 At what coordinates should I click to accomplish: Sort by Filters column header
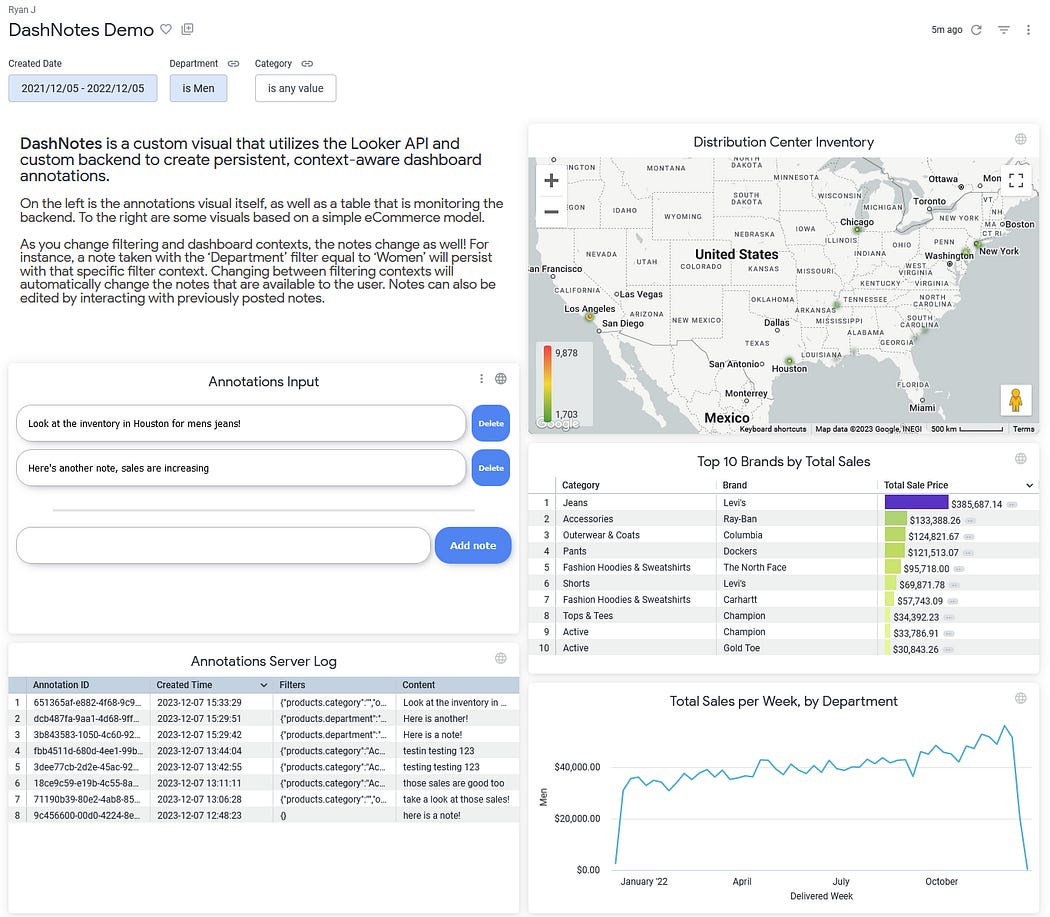[292, 685]
